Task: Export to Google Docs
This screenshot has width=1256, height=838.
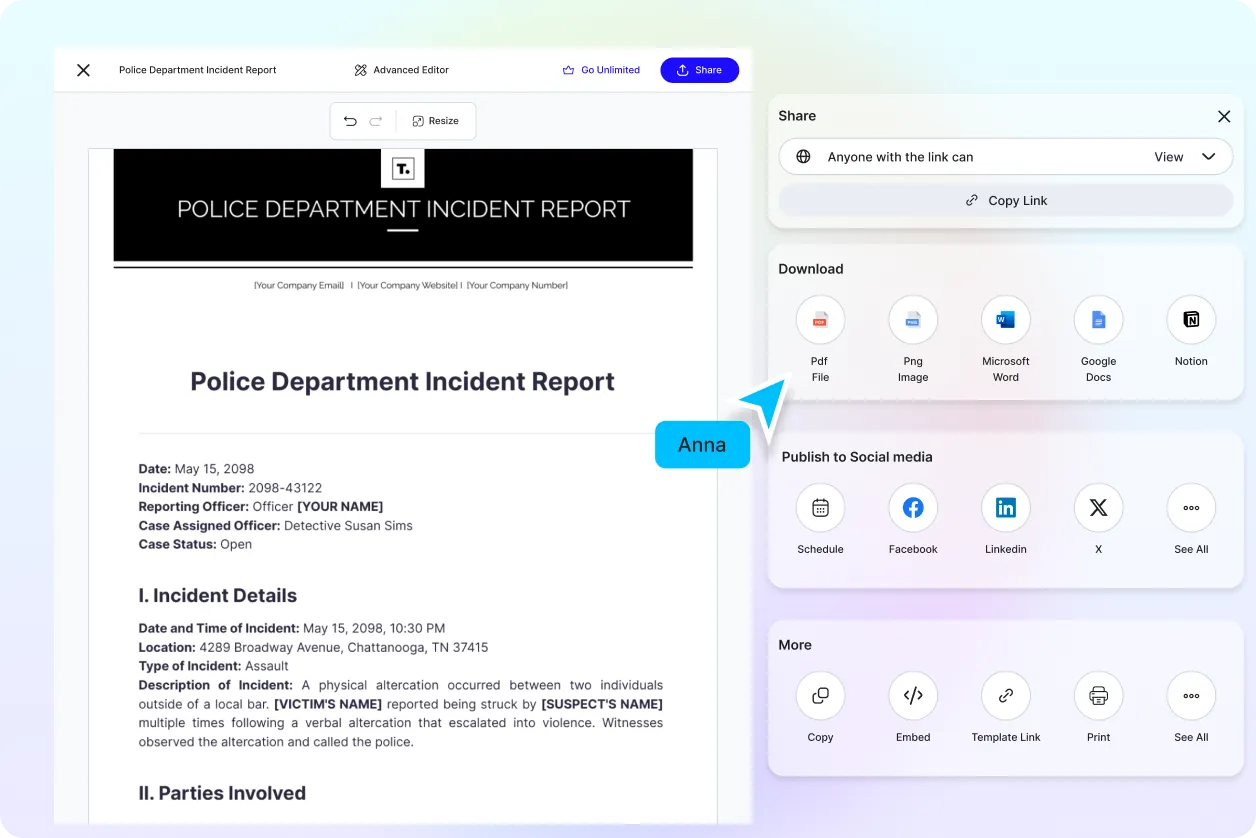Action: click(x=1098, y=320)
